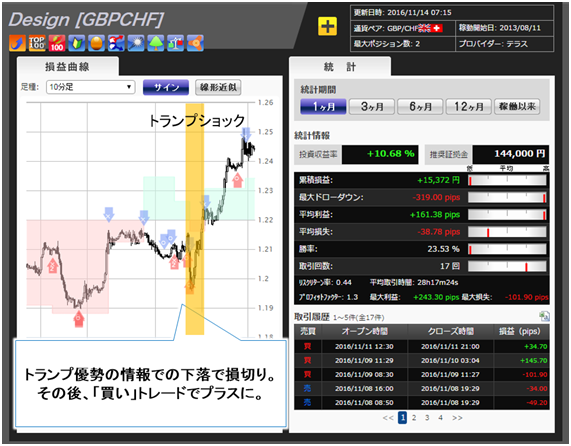Click the 累積損益 gauge bar
The image size is (571, 446).
point(507,180)
